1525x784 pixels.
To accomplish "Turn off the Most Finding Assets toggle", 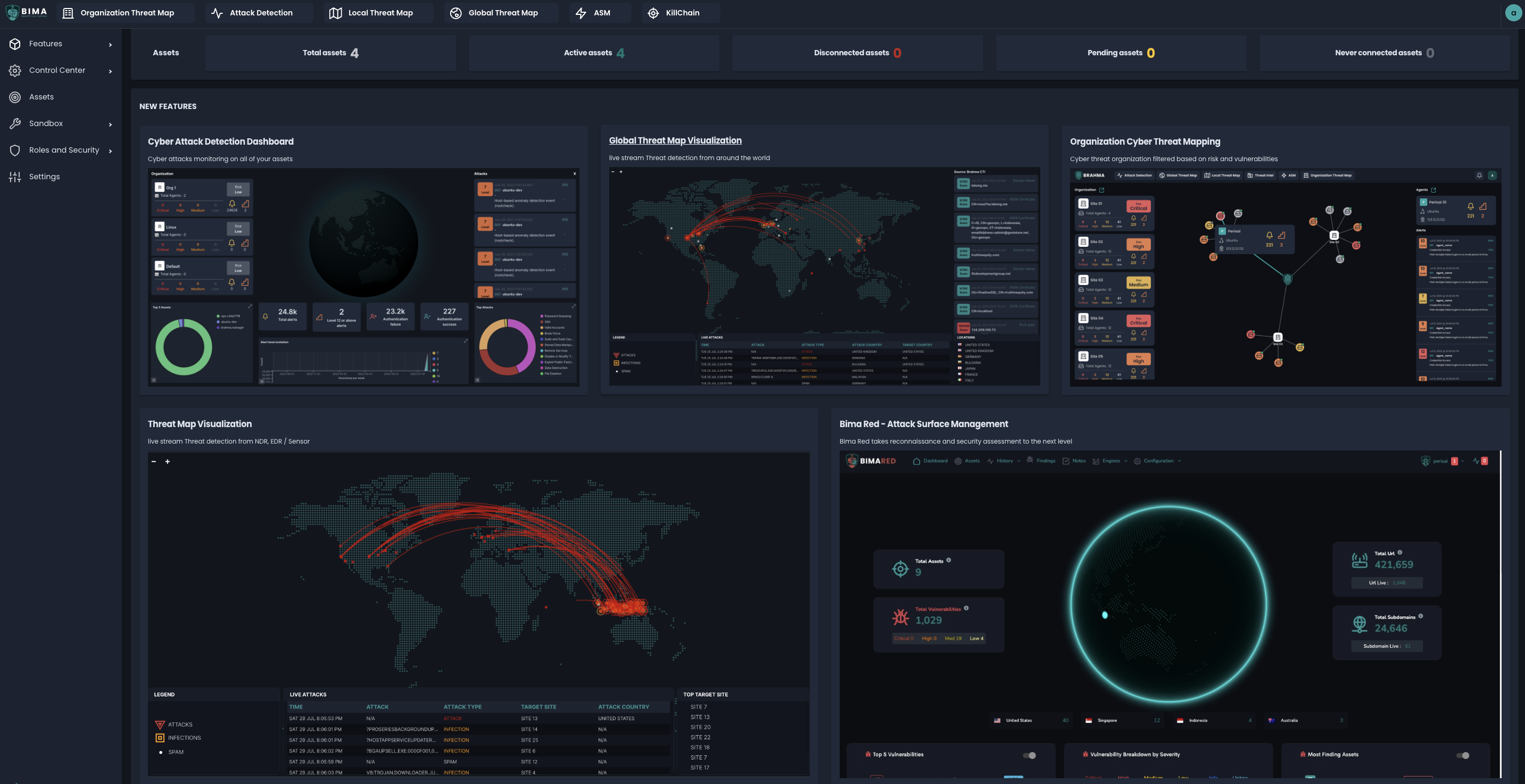I will [x=1463, y=755].
